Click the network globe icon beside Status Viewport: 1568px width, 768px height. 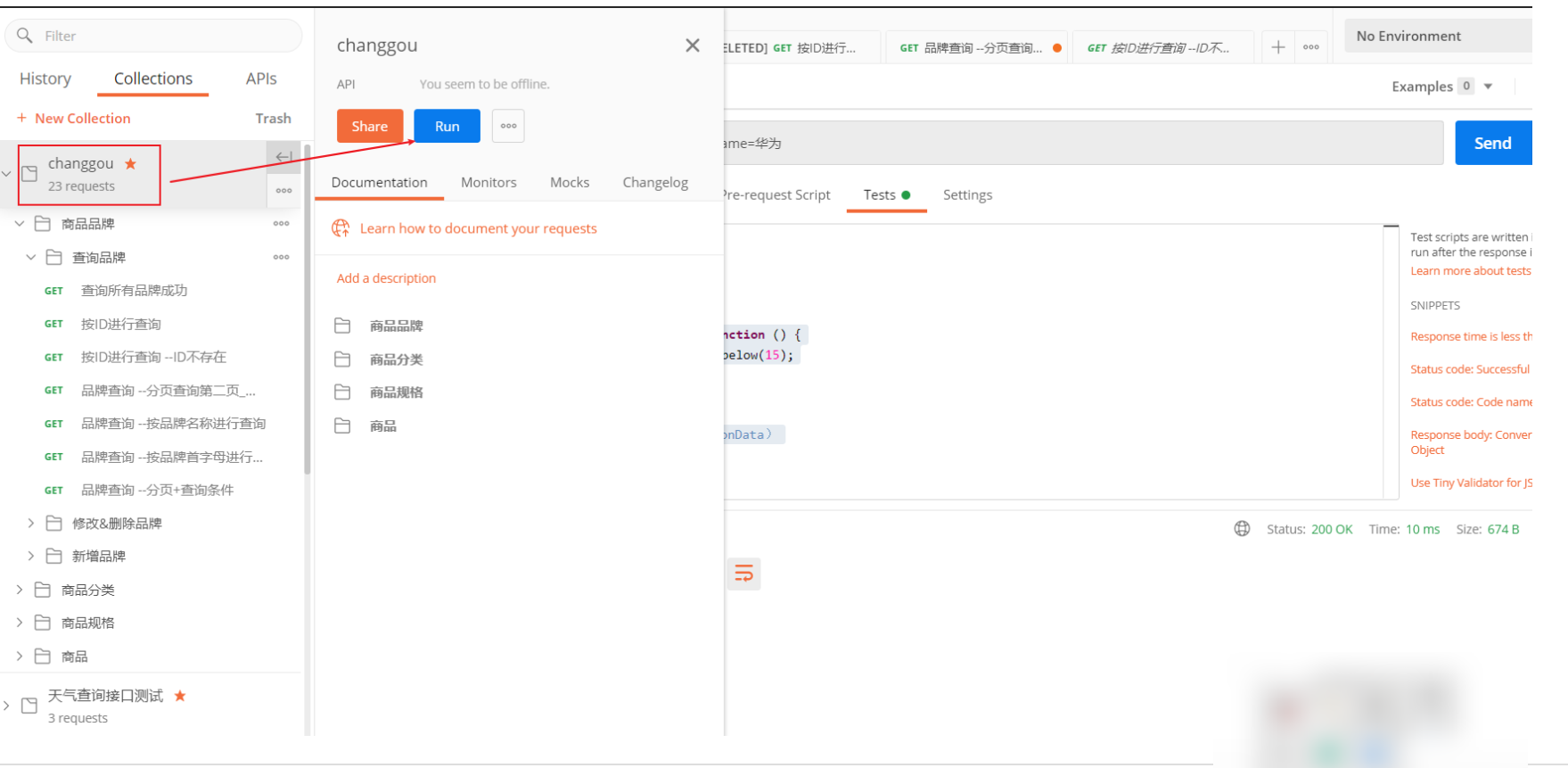coord(1242,529)
